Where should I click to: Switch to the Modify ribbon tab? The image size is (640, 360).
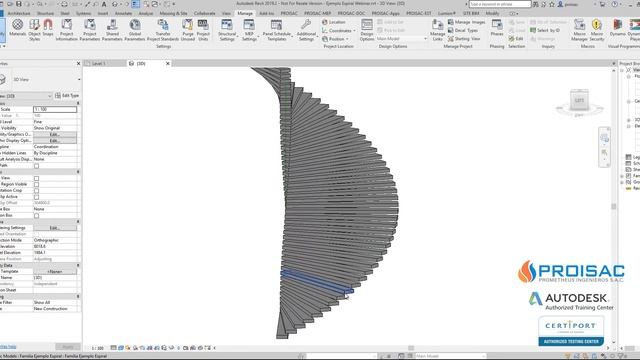click(492, 13)
